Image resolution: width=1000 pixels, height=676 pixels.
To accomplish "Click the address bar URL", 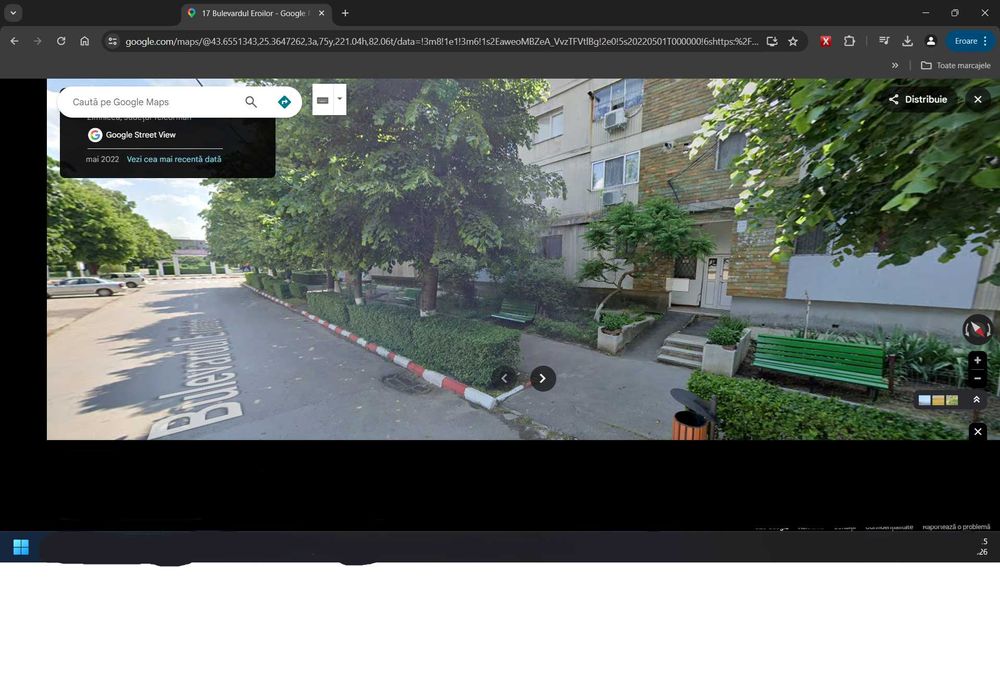I will [x=441, y=41].
